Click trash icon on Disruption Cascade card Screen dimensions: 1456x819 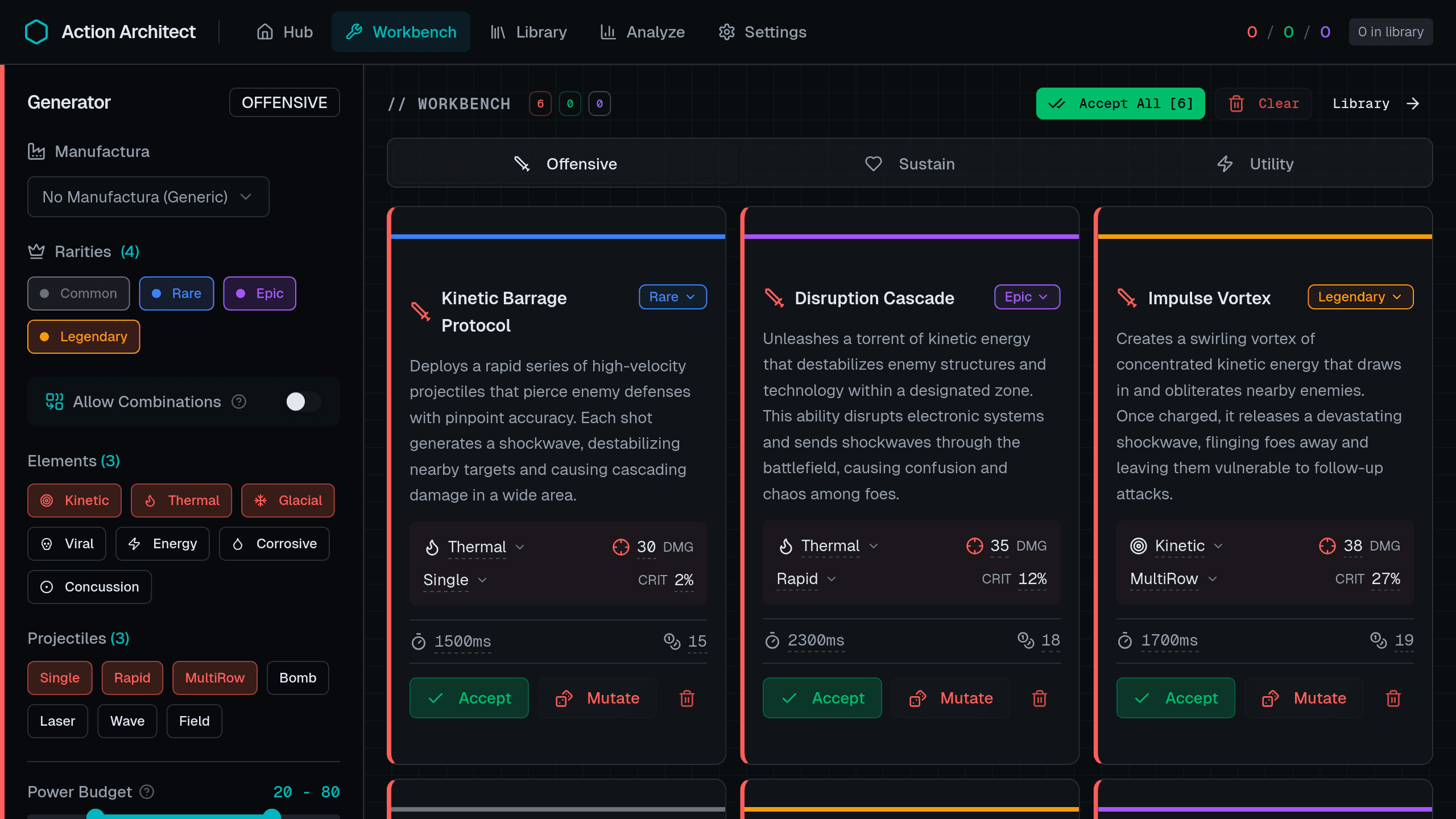click(x=1040, y=698)
